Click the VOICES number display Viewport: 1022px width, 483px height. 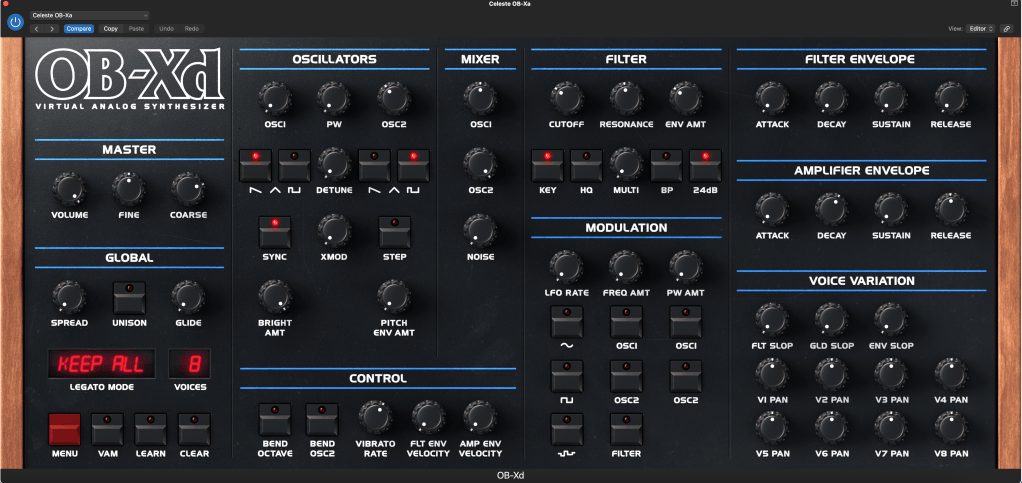click(189, 364)
